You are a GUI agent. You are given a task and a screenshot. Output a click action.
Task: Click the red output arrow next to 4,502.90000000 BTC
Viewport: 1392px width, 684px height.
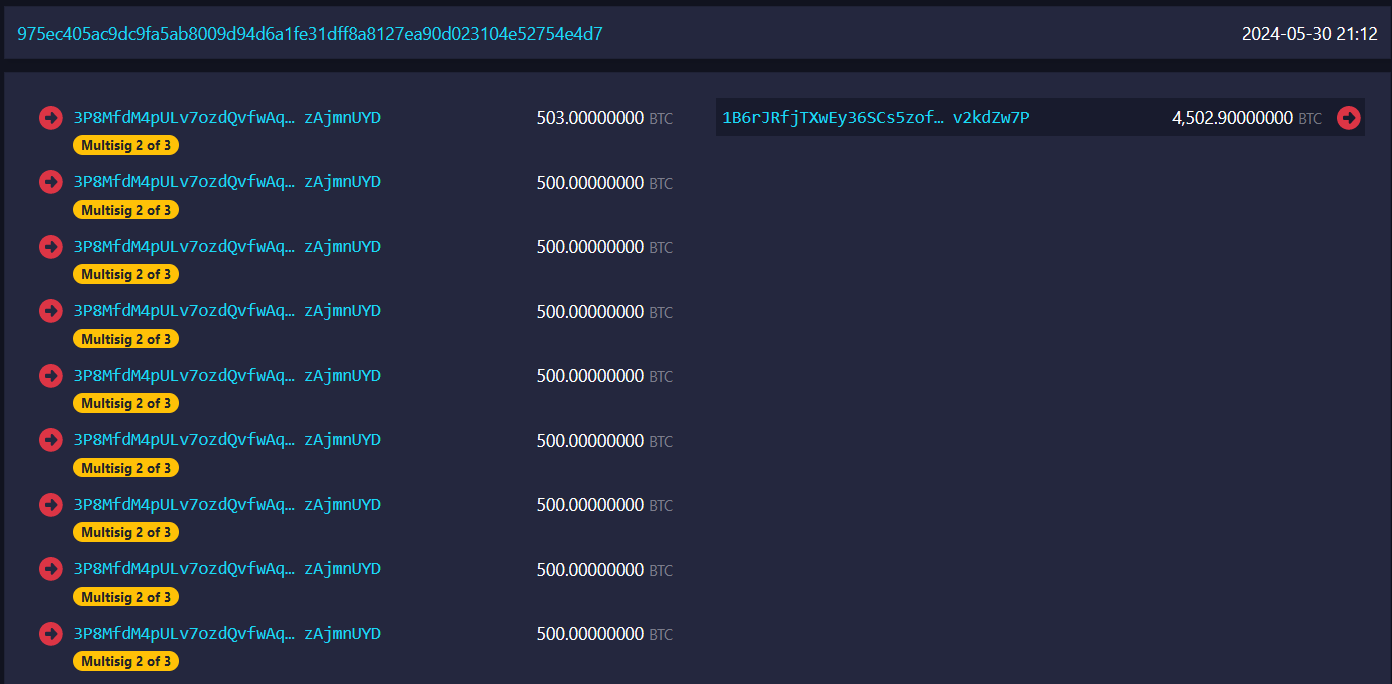click(x=1349, y=117)
